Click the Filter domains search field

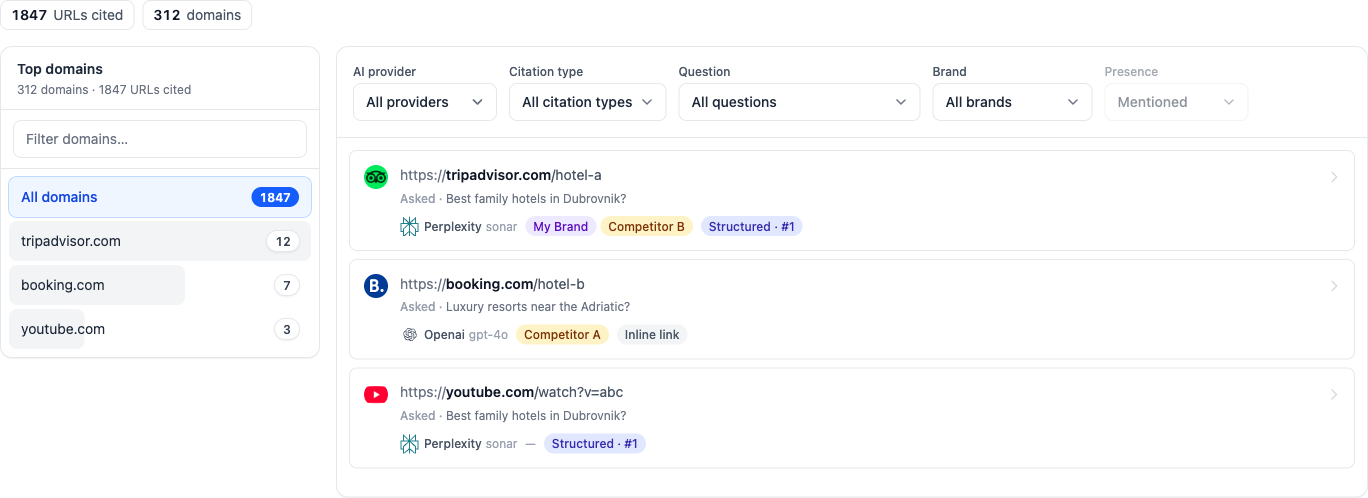[160, 139]
